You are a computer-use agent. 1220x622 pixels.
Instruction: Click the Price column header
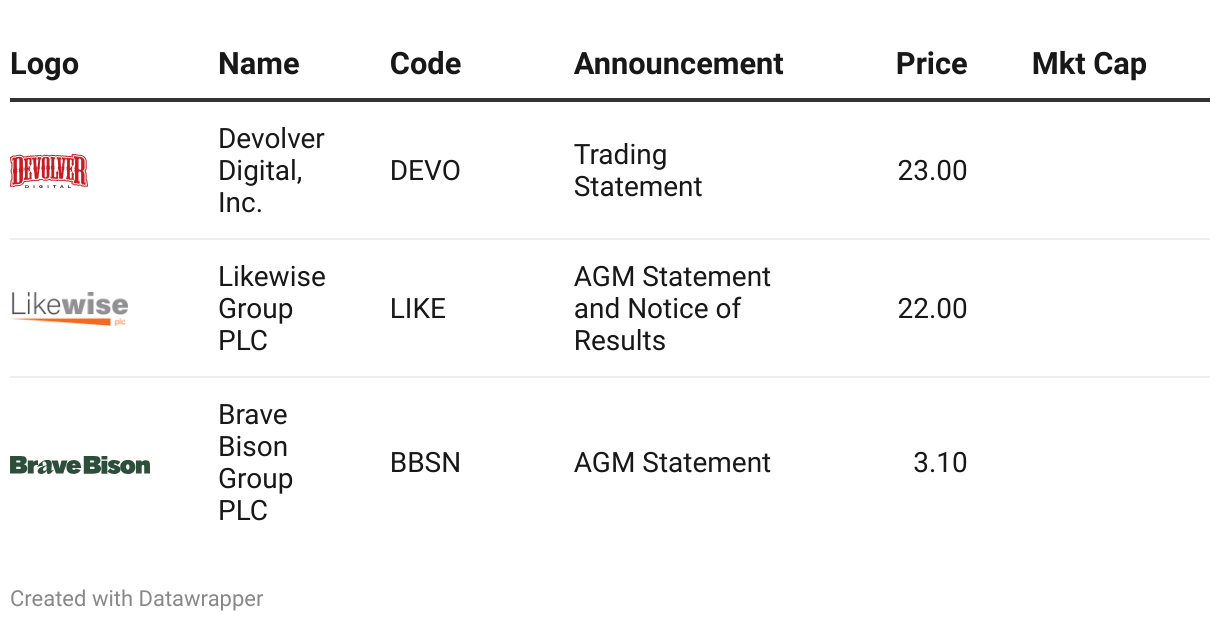coord(931,64)
